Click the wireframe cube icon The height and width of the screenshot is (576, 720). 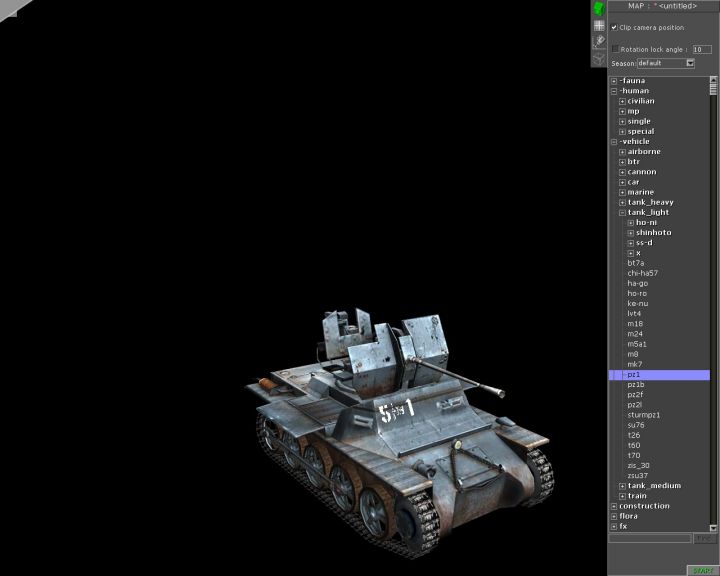pyautogui.click(x=599, y=58)
